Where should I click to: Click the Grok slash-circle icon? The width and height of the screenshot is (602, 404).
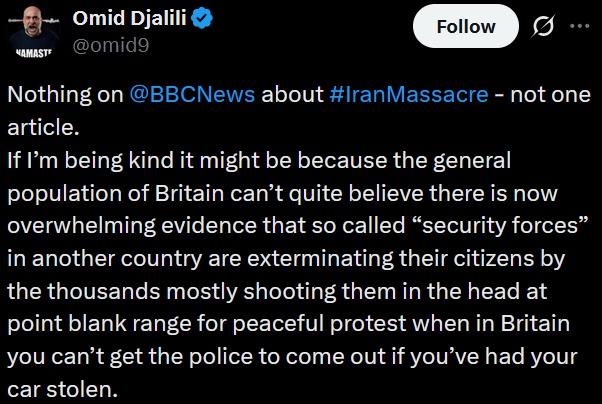pyautogui.click(x=545, y=27)
